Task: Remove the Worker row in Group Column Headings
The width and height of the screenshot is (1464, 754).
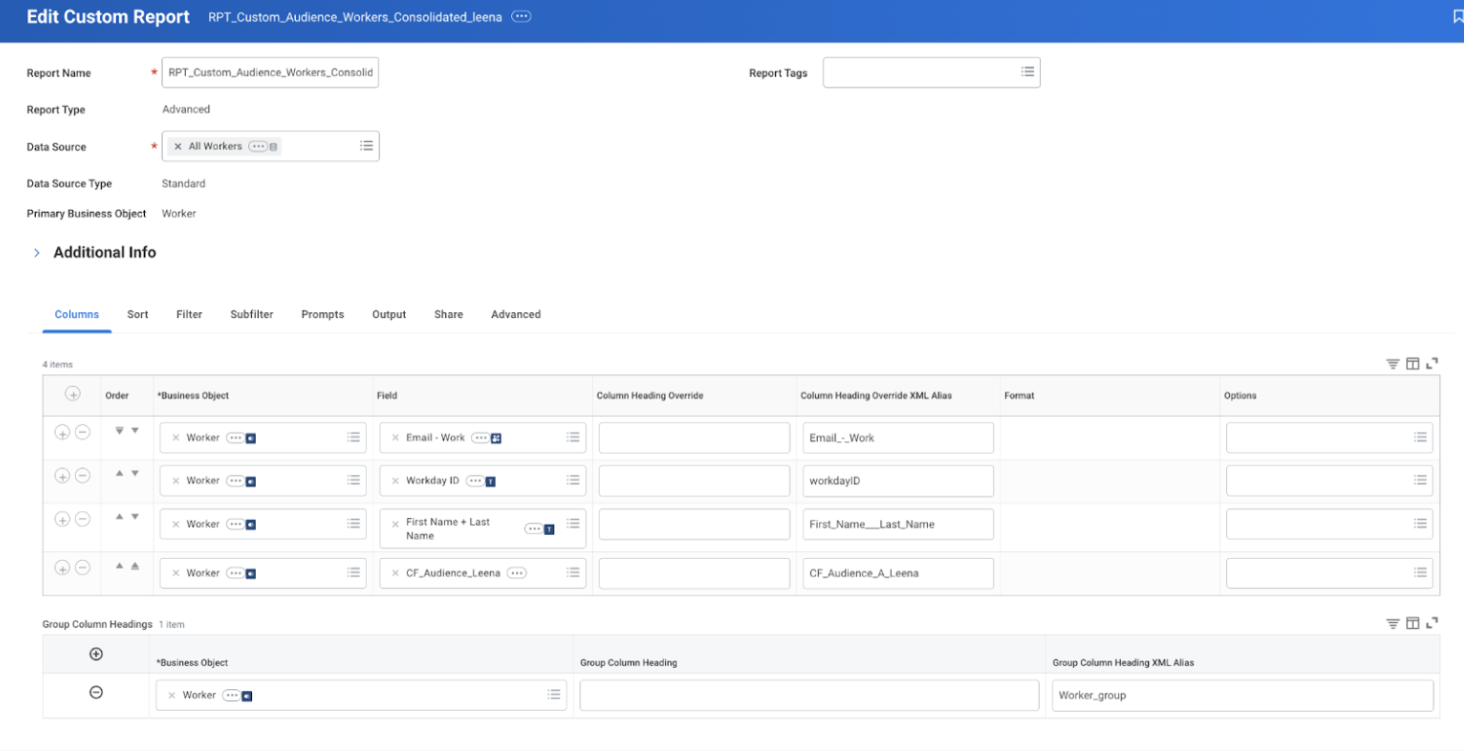Action: (96, 692)
